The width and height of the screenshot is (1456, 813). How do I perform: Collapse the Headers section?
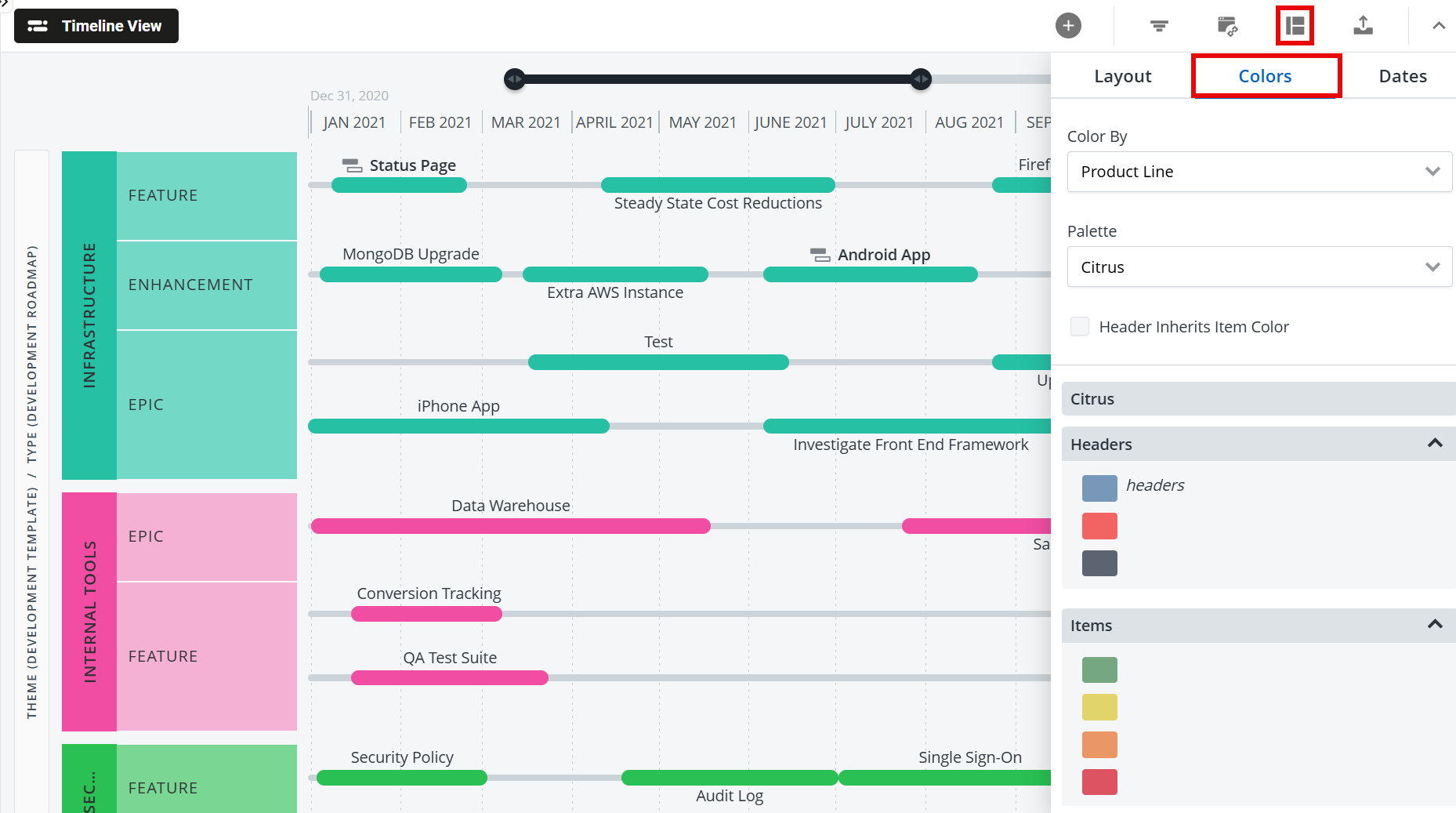[x=1435, y=444]
